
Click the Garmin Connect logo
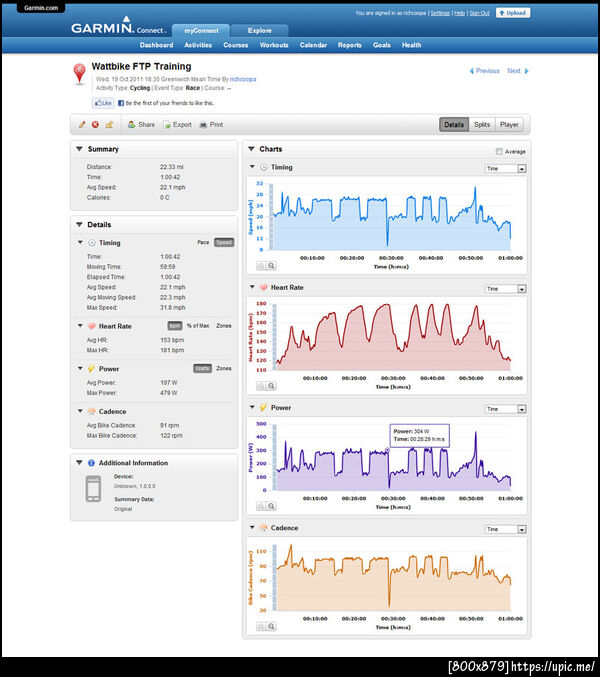click(118, 26)
